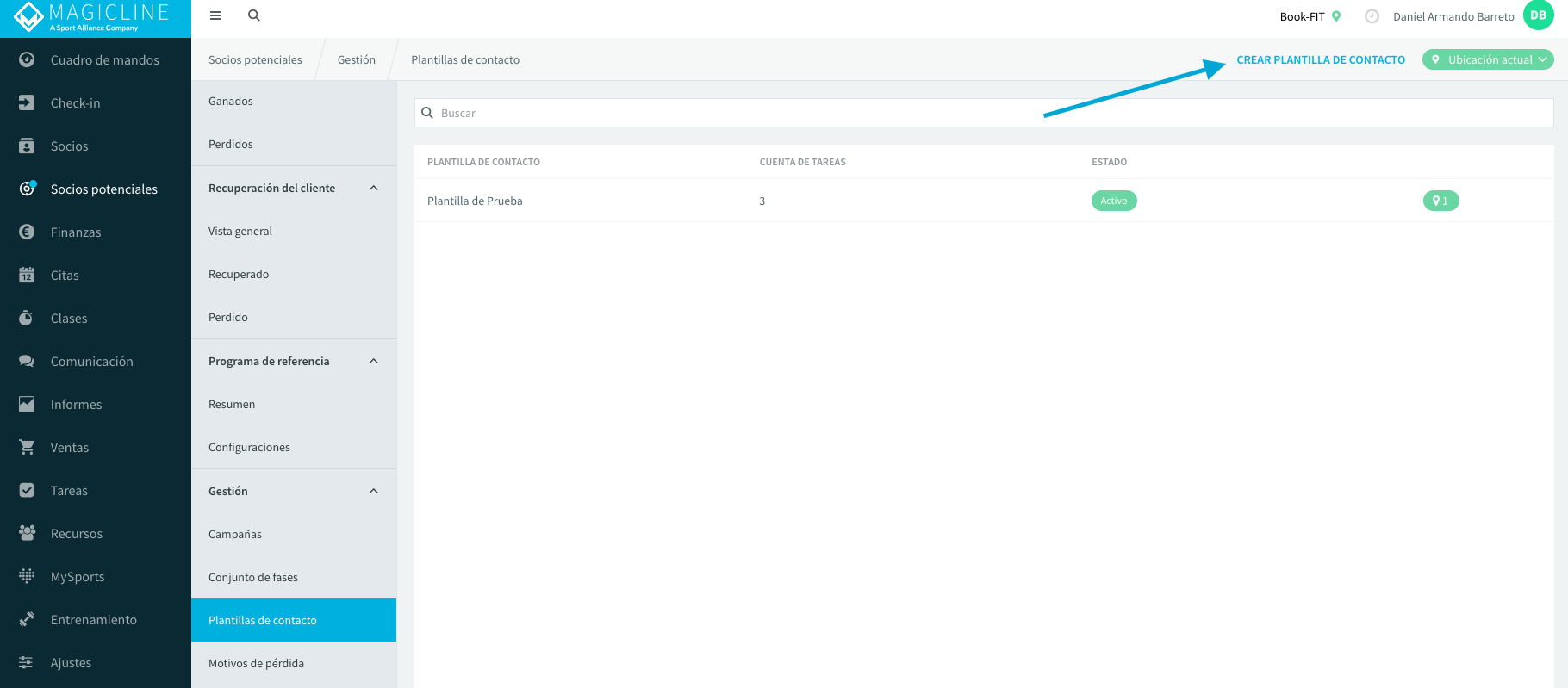Collapse the Programa de referencia section

374,361
